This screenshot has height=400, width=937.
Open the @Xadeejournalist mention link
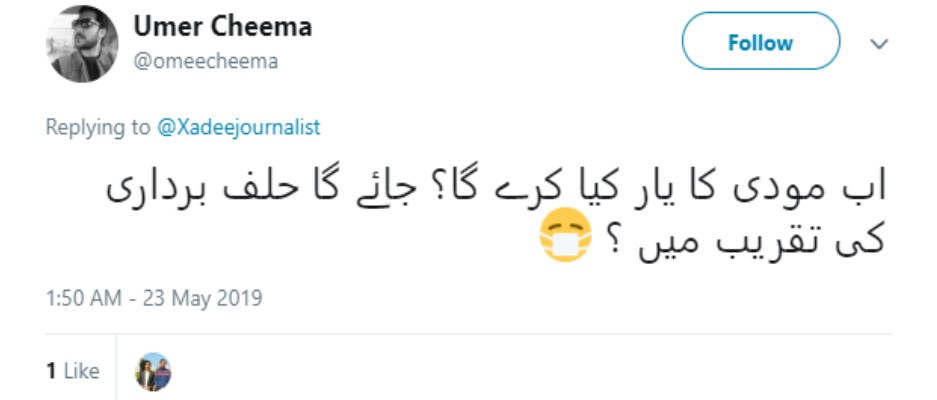pyautogui.click(x=238, y=127)
